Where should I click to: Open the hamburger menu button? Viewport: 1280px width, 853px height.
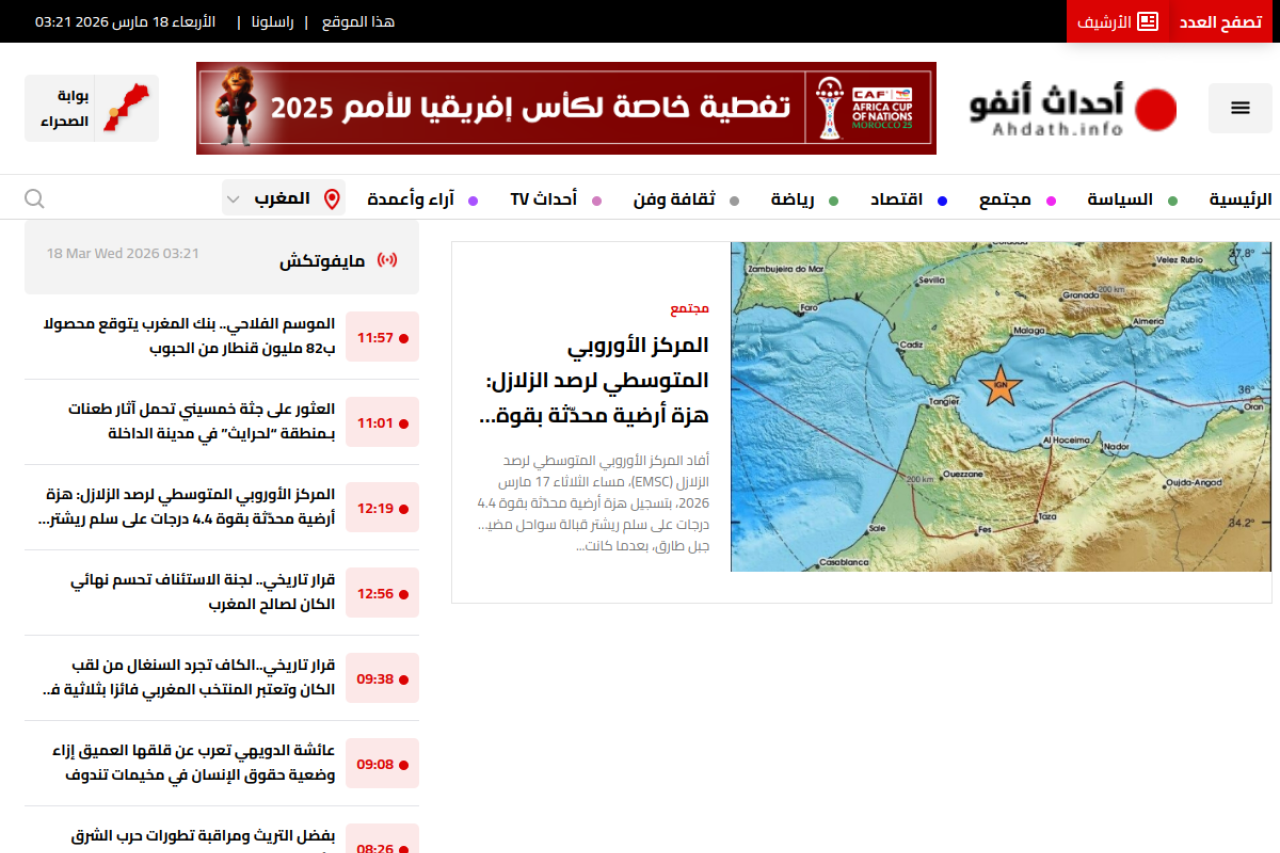pos(1240,108)
